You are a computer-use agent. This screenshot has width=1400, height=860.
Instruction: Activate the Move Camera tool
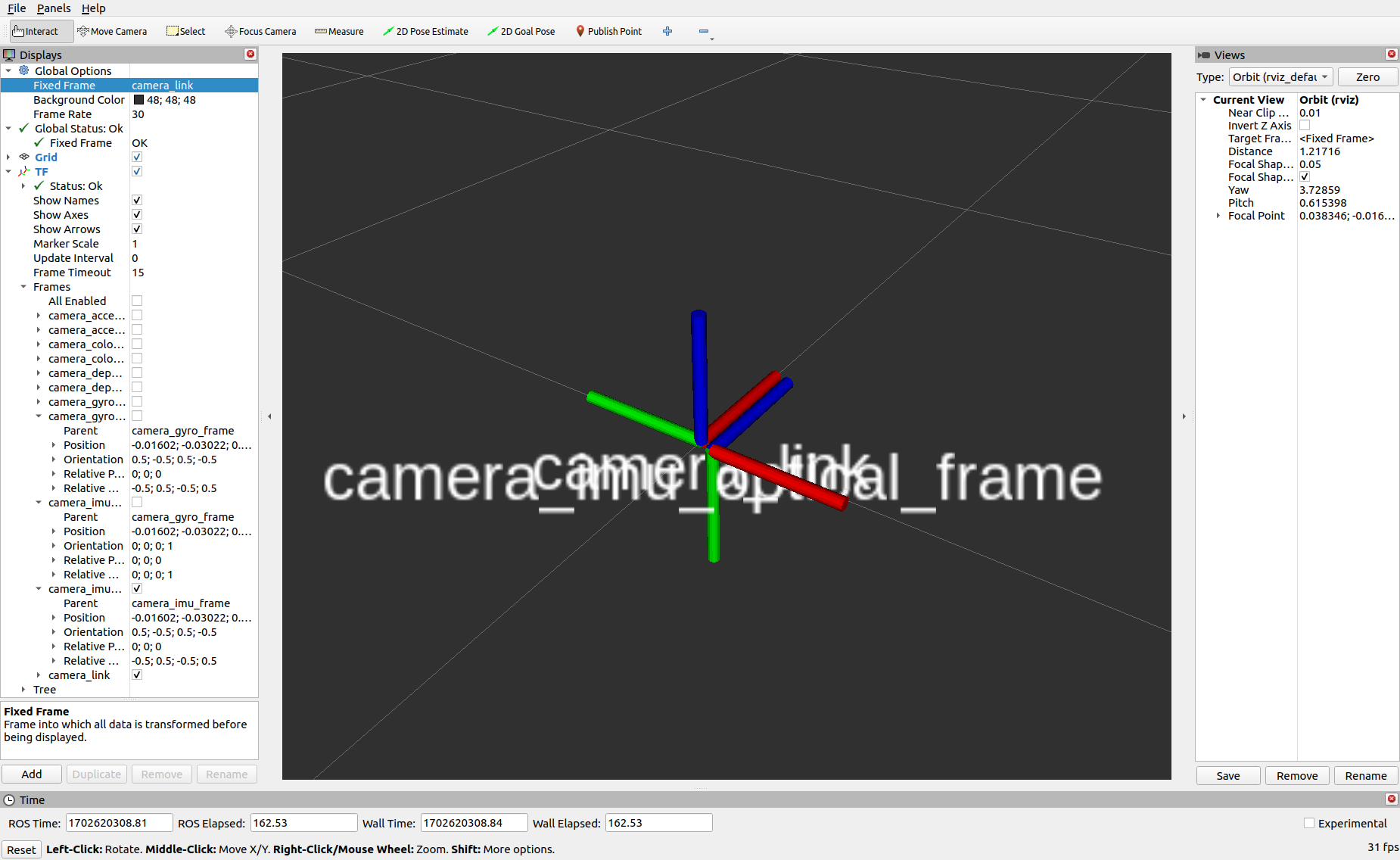(112, 31)
